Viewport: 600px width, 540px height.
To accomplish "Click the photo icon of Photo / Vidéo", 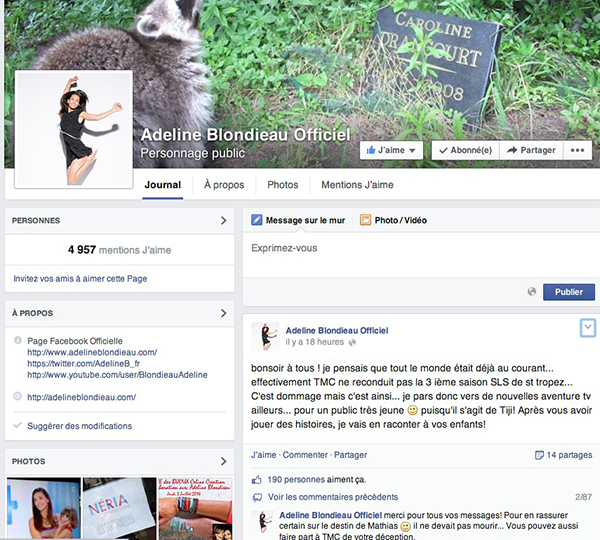I will pyautogui.click(x=365, y=220).
